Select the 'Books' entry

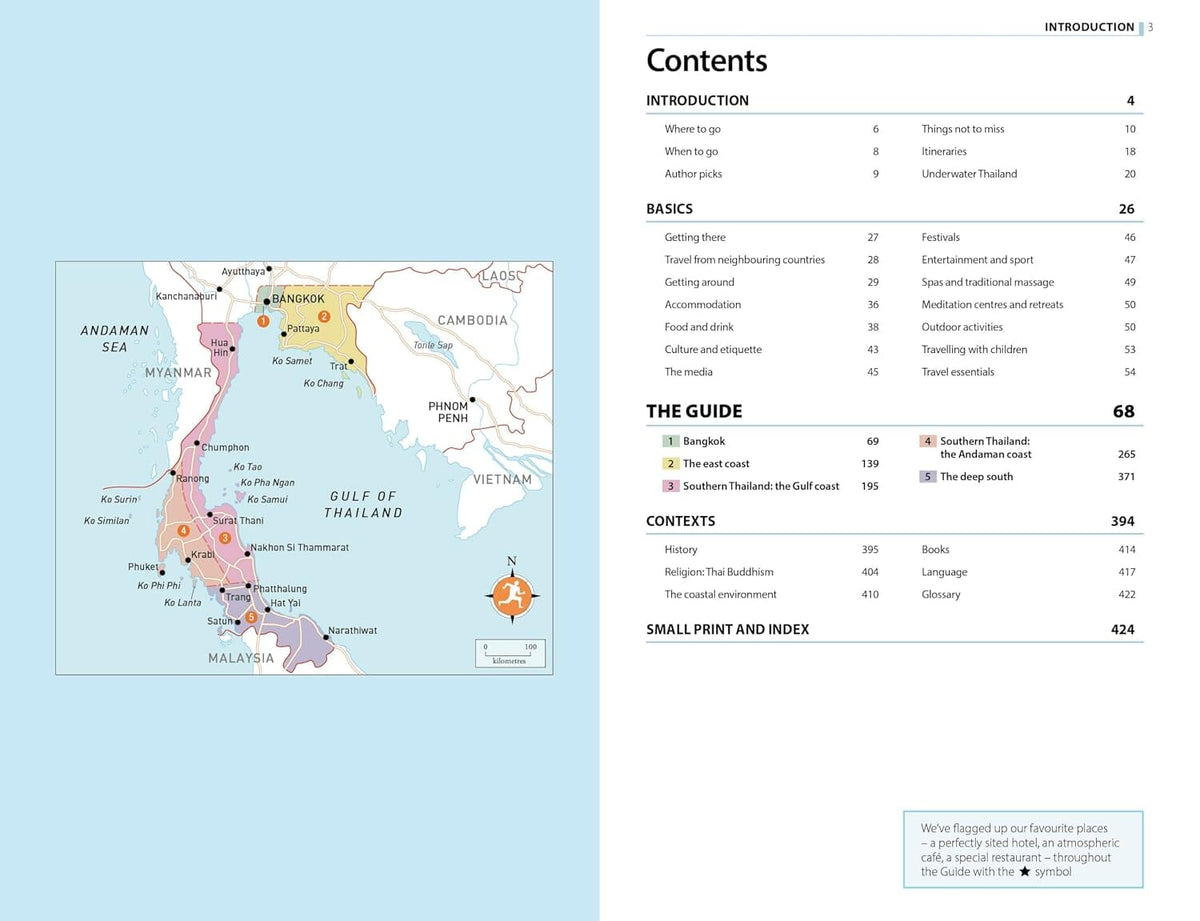[936, 550]
